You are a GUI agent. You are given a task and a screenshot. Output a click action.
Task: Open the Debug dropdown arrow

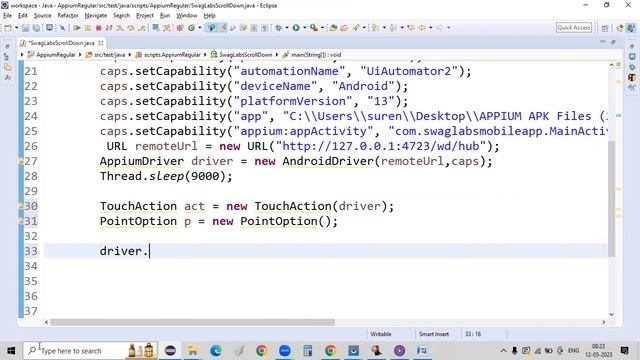[287, 28]
